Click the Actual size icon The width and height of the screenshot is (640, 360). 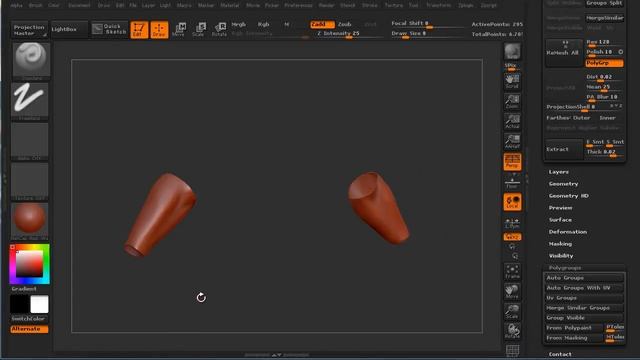tap(512, 121)
